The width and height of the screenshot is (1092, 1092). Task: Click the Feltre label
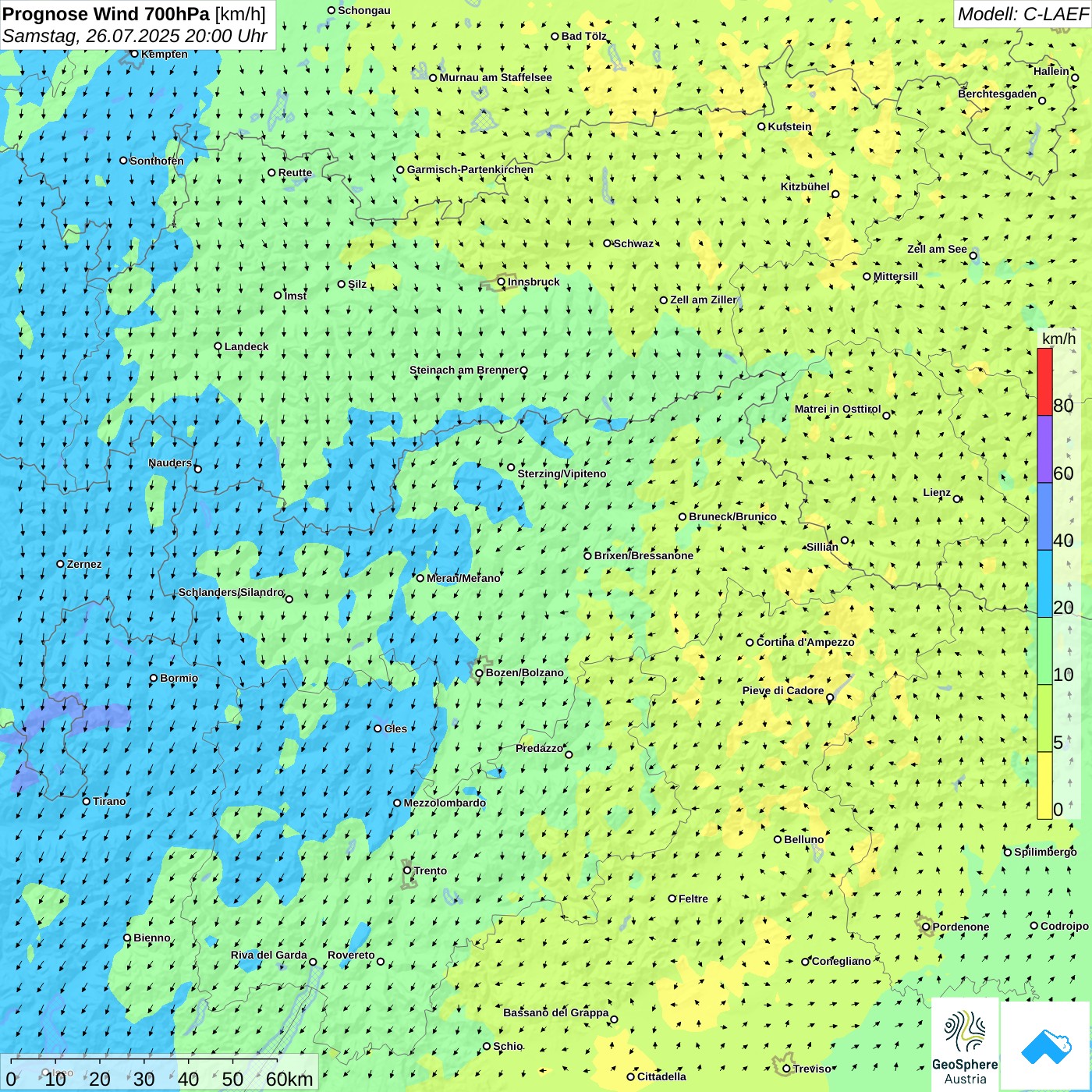pyautogui.click(x=693, y=899)
